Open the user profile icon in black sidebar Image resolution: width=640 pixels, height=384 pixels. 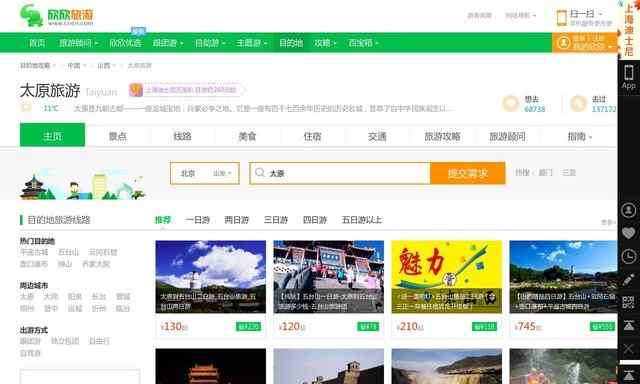pos(629,210)
